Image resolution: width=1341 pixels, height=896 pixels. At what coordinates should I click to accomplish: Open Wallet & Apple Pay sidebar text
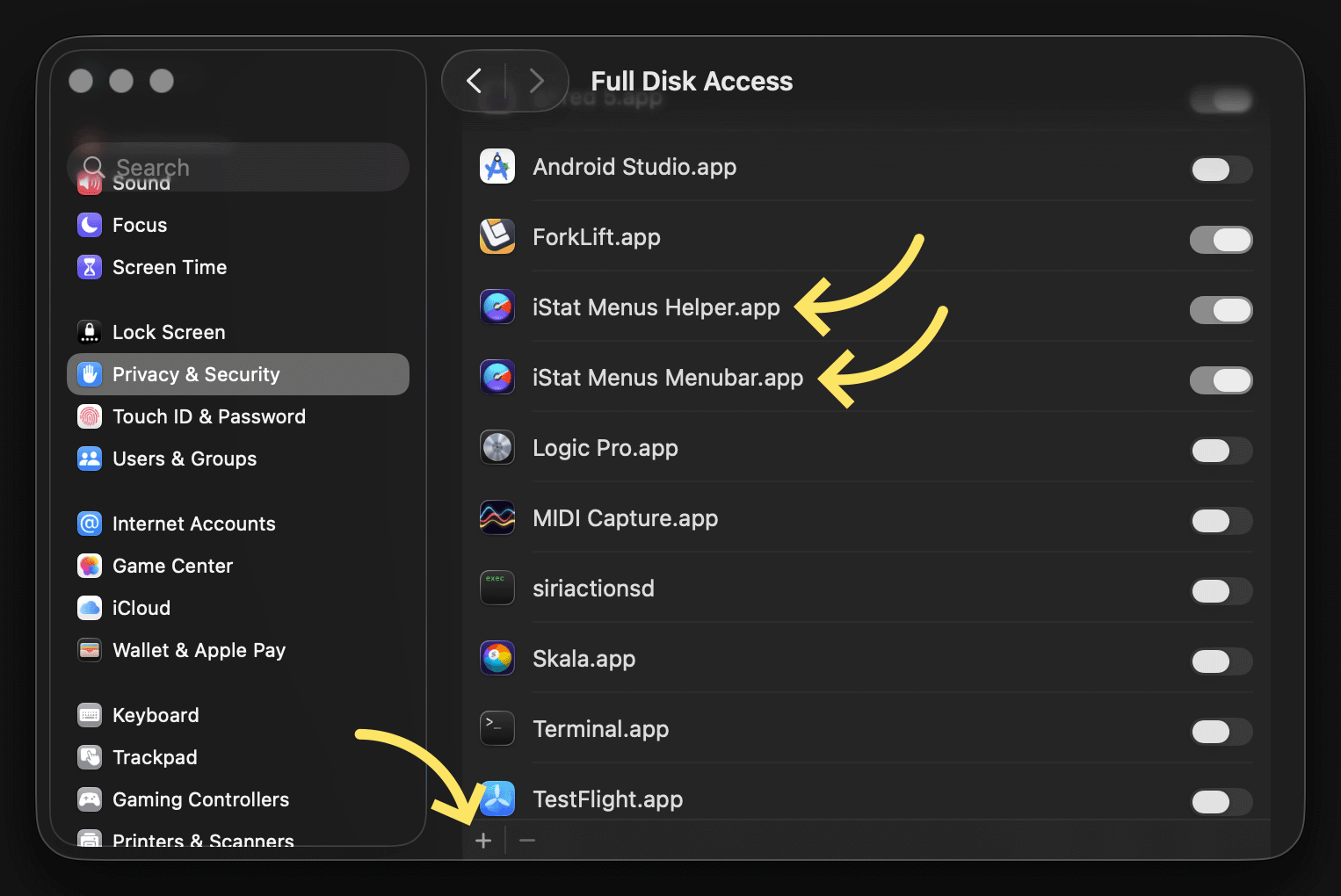[199, 650]
